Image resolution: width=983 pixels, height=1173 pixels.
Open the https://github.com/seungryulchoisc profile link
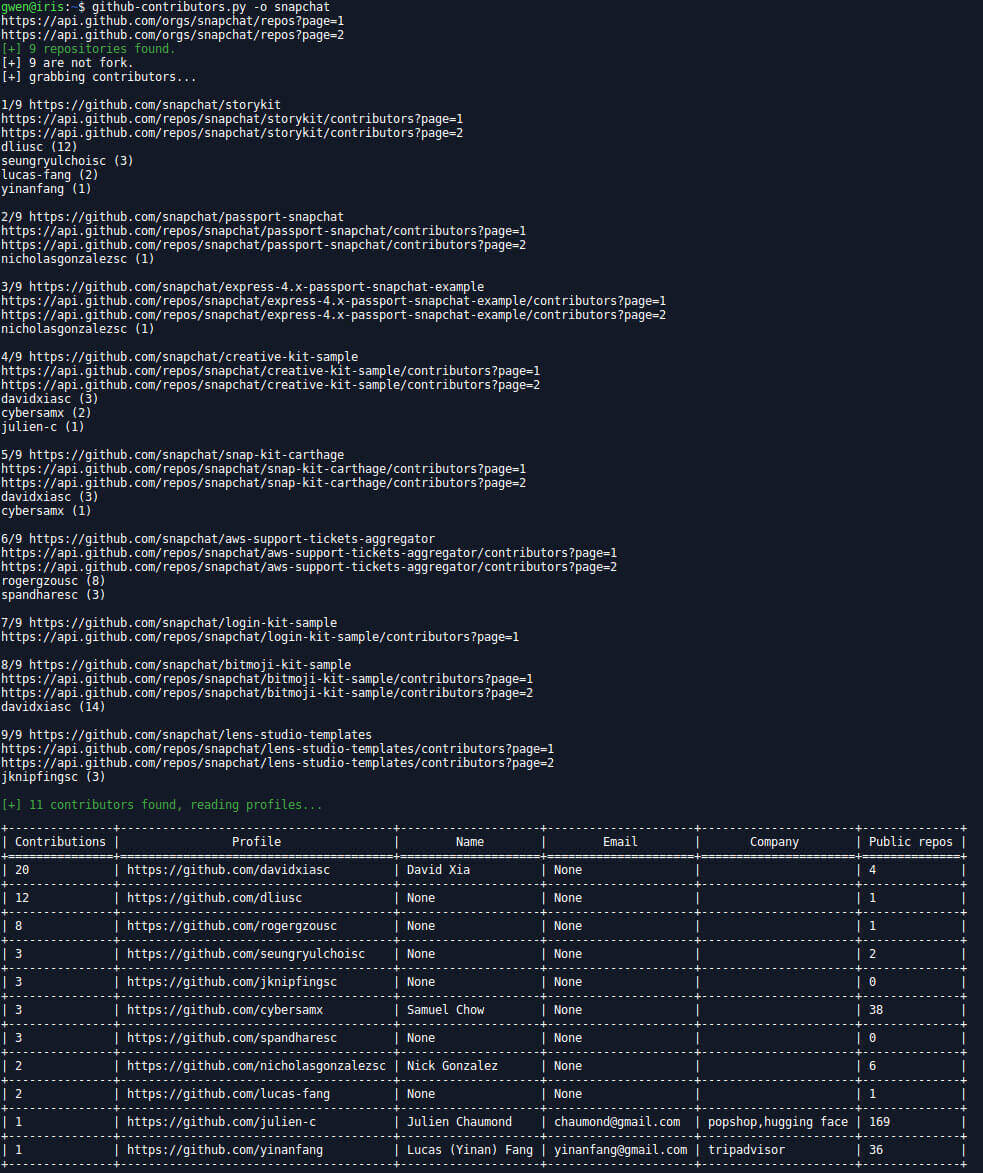point(246,954)
